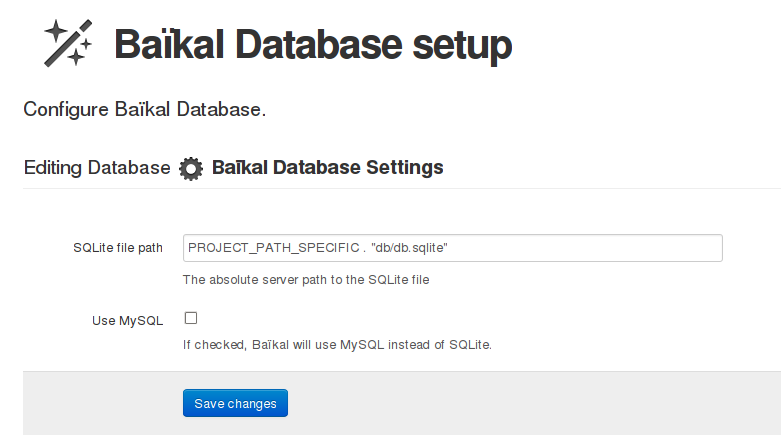781x448 pixels.
Task: Click the absolute server path help text
Action: point(306,280)
